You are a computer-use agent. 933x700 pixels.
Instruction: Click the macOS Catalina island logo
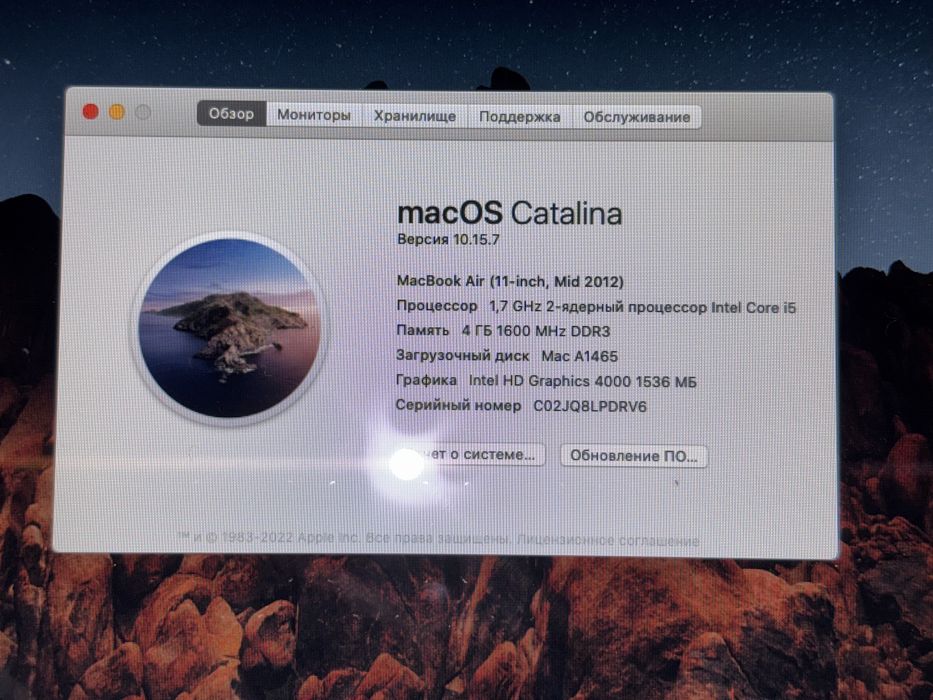point(229,329)
